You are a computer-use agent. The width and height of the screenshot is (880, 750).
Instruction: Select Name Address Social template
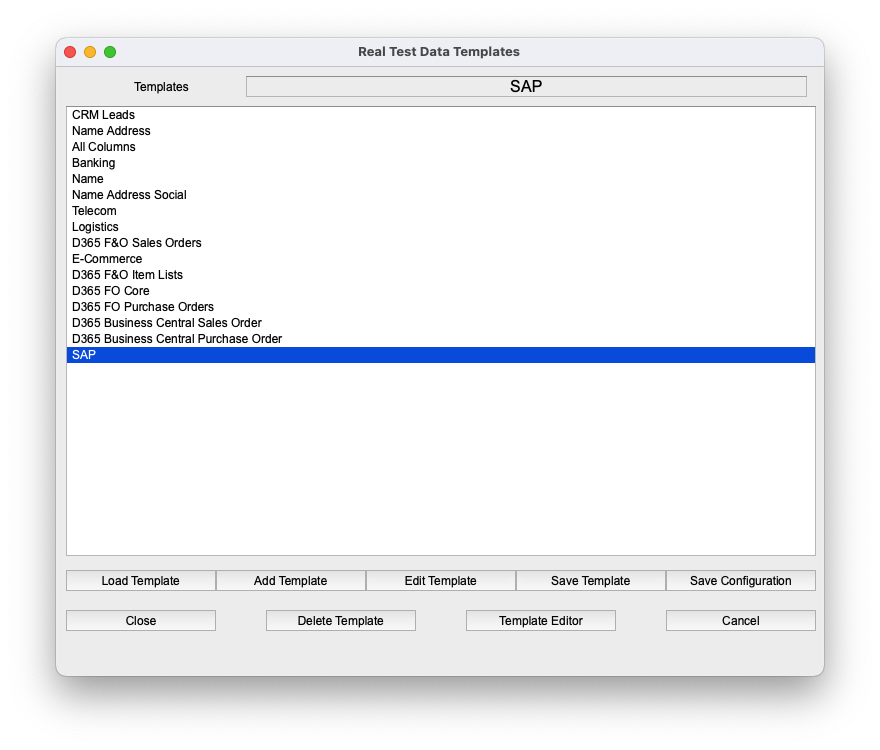(441, 195)
